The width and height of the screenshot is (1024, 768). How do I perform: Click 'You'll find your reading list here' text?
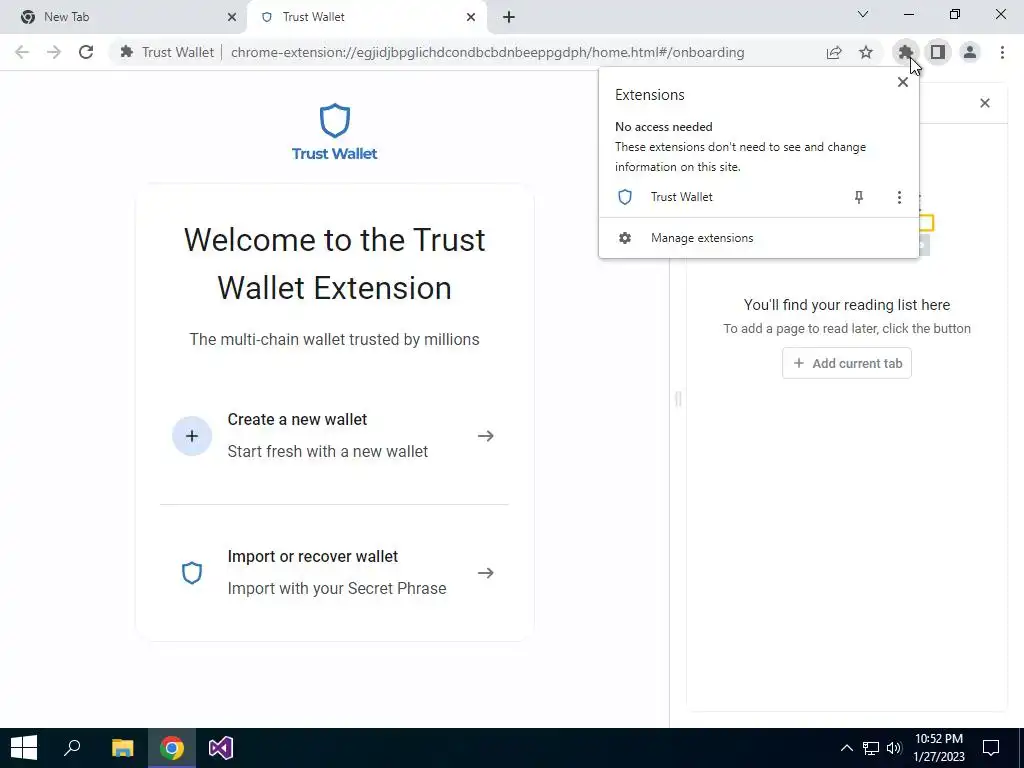point(847,305)
